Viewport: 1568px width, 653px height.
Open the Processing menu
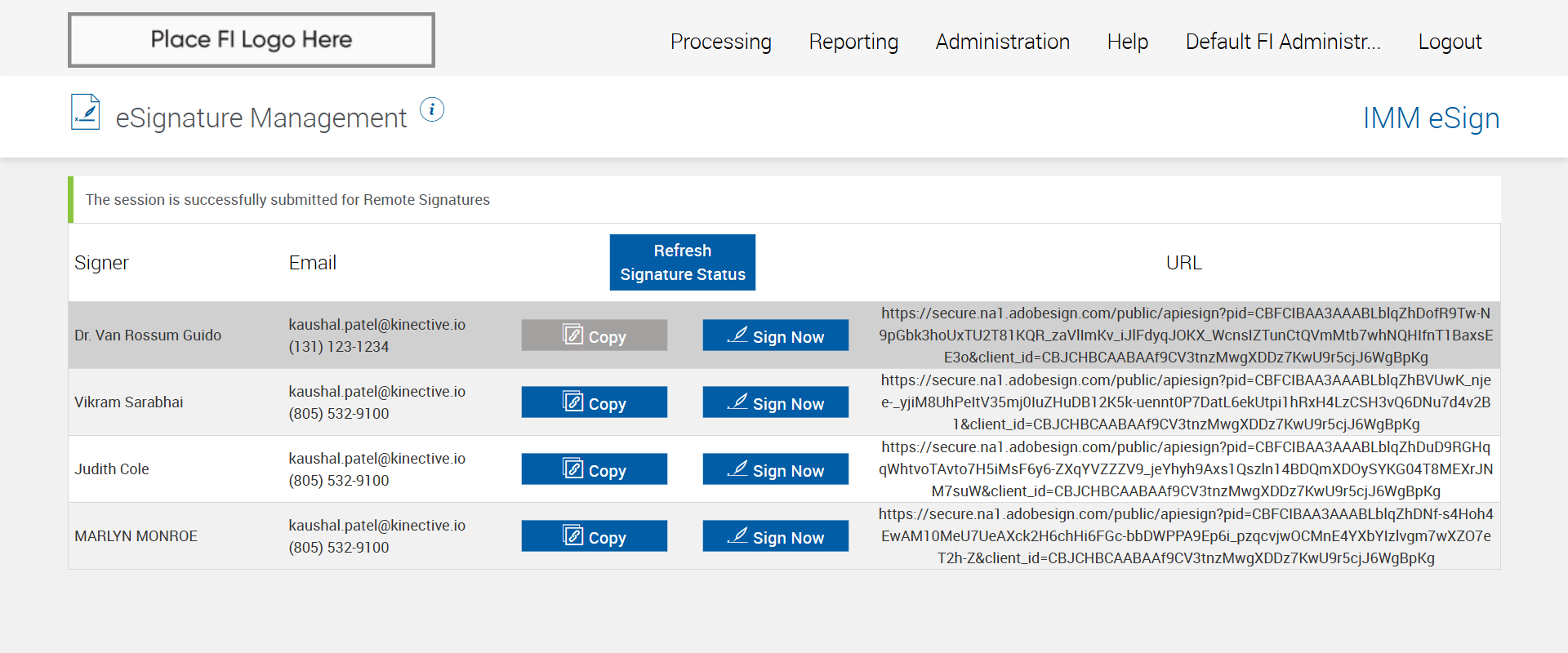coord(720,42)
